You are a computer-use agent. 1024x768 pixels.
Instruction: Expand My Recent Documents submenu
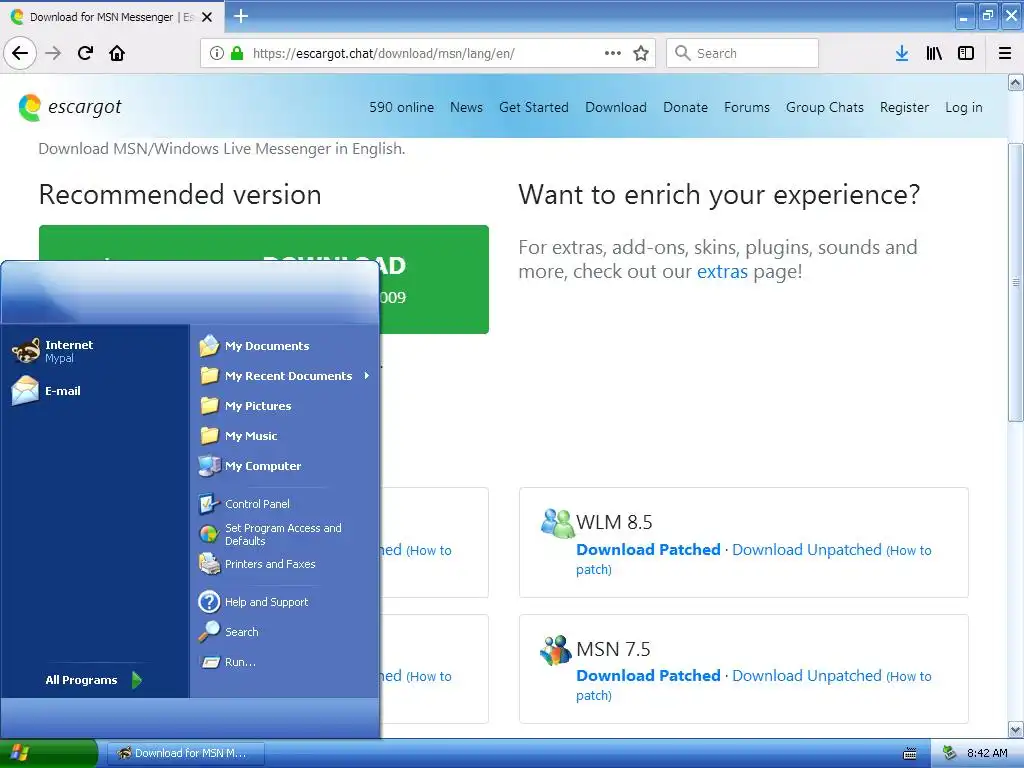pos(285,376)
